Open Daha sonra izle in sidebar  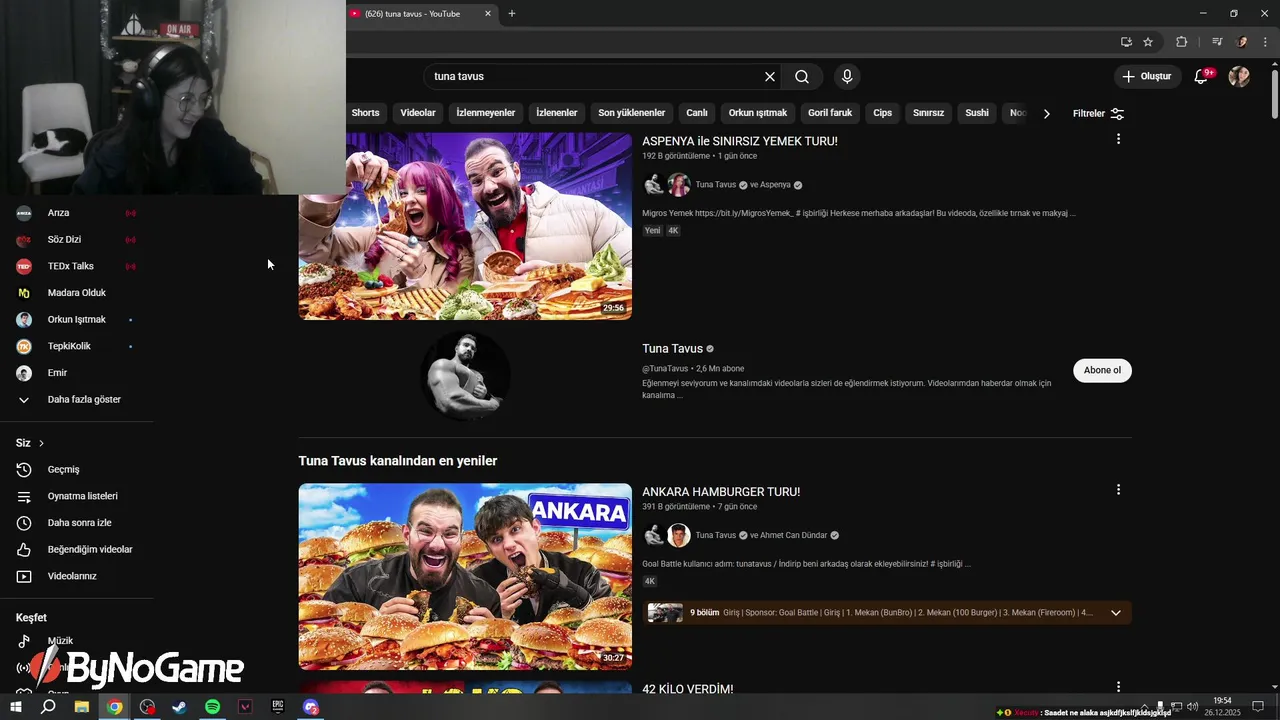coord(77,523)
